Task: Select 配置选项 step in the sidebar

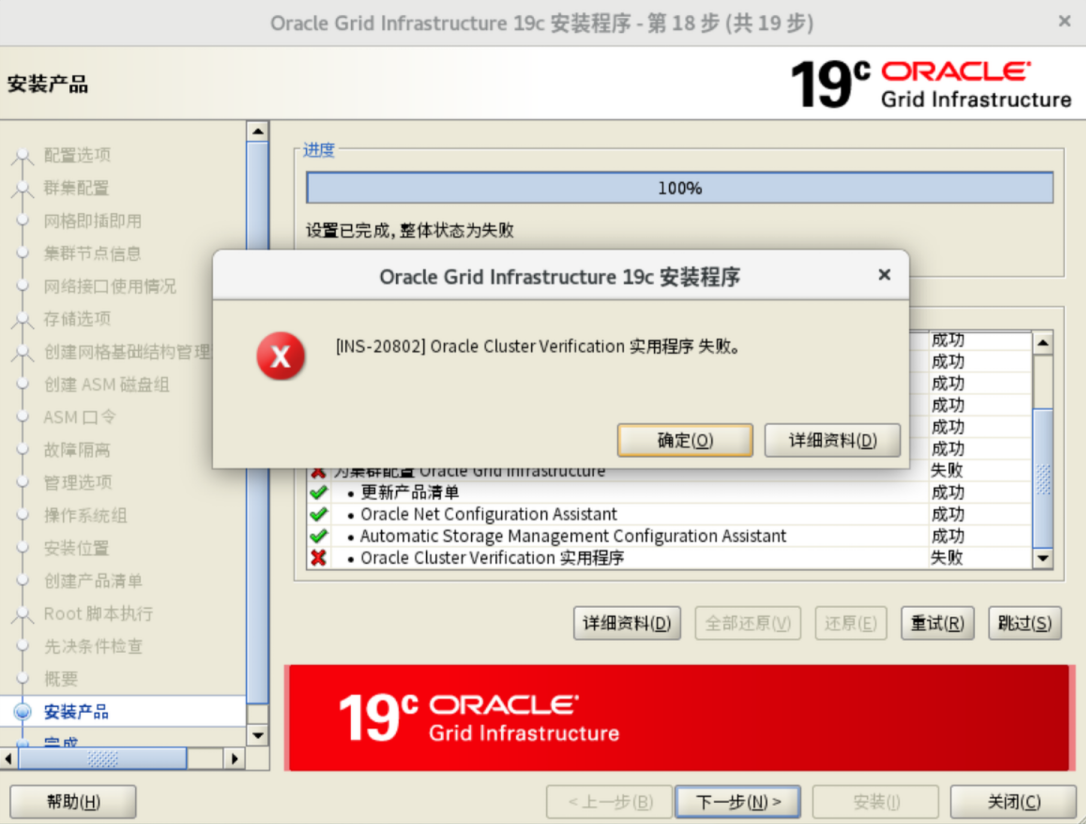Action: (77, 155)
